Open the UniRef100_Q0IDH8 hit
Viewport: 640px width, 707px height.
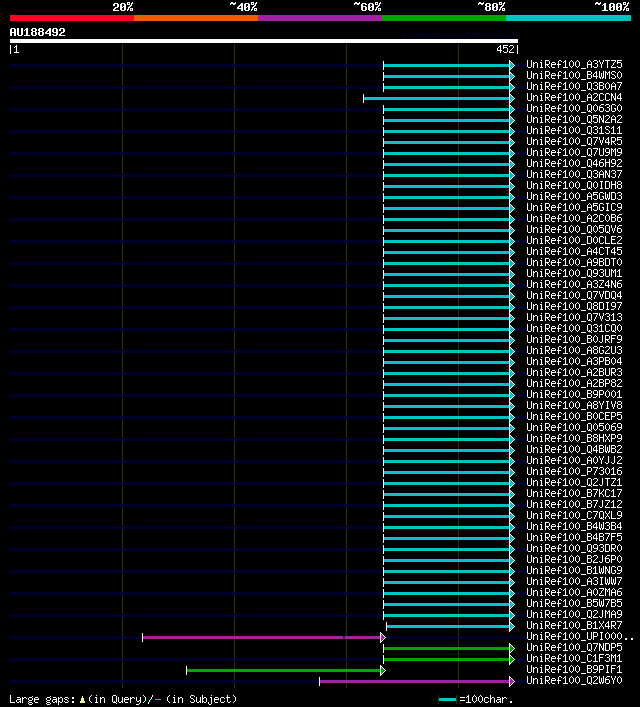tap(574, 185)
